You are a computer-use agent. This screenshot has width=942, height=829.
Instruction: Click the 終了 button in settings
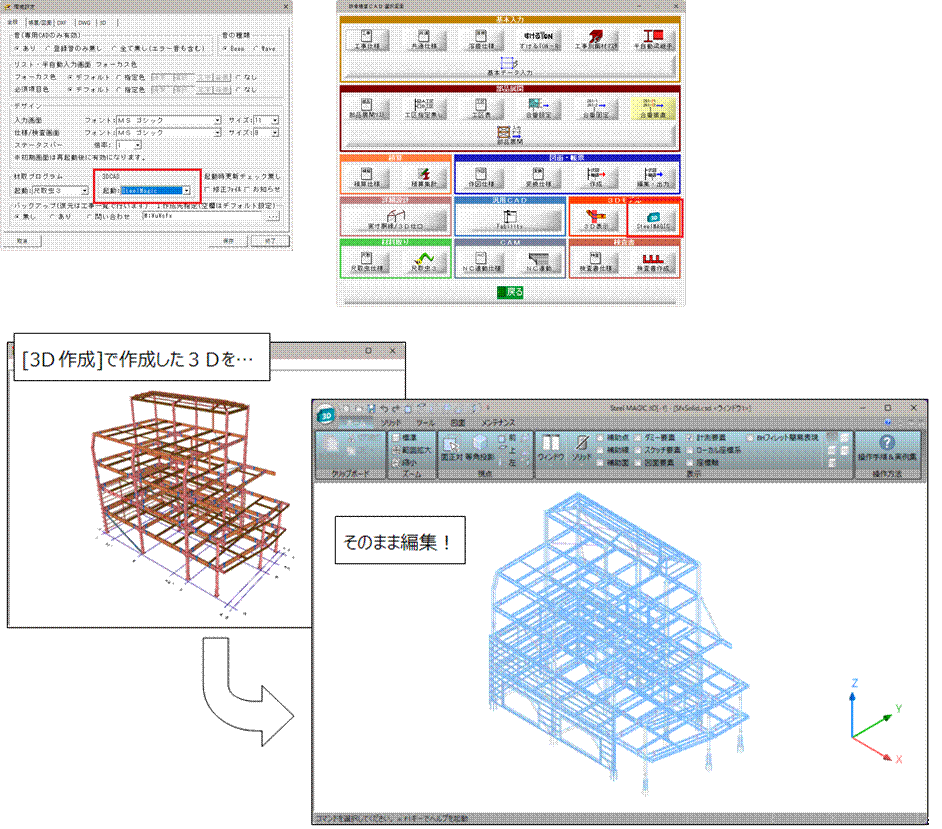264,241
